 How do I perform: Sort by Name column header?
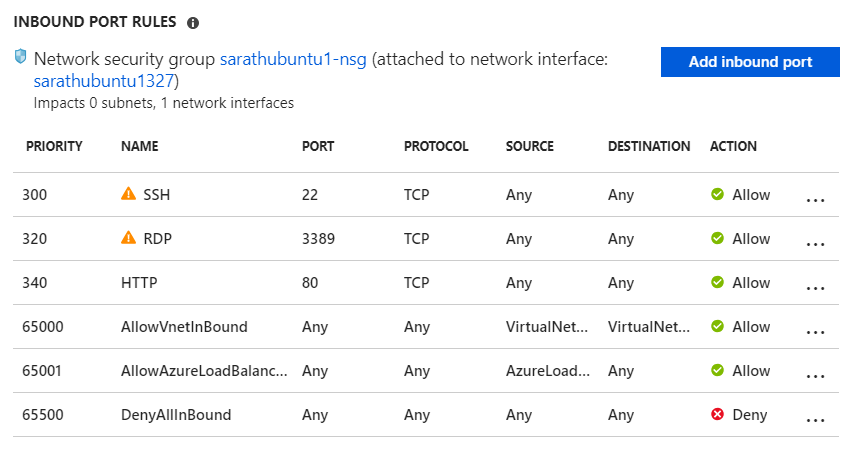point(139,146)
